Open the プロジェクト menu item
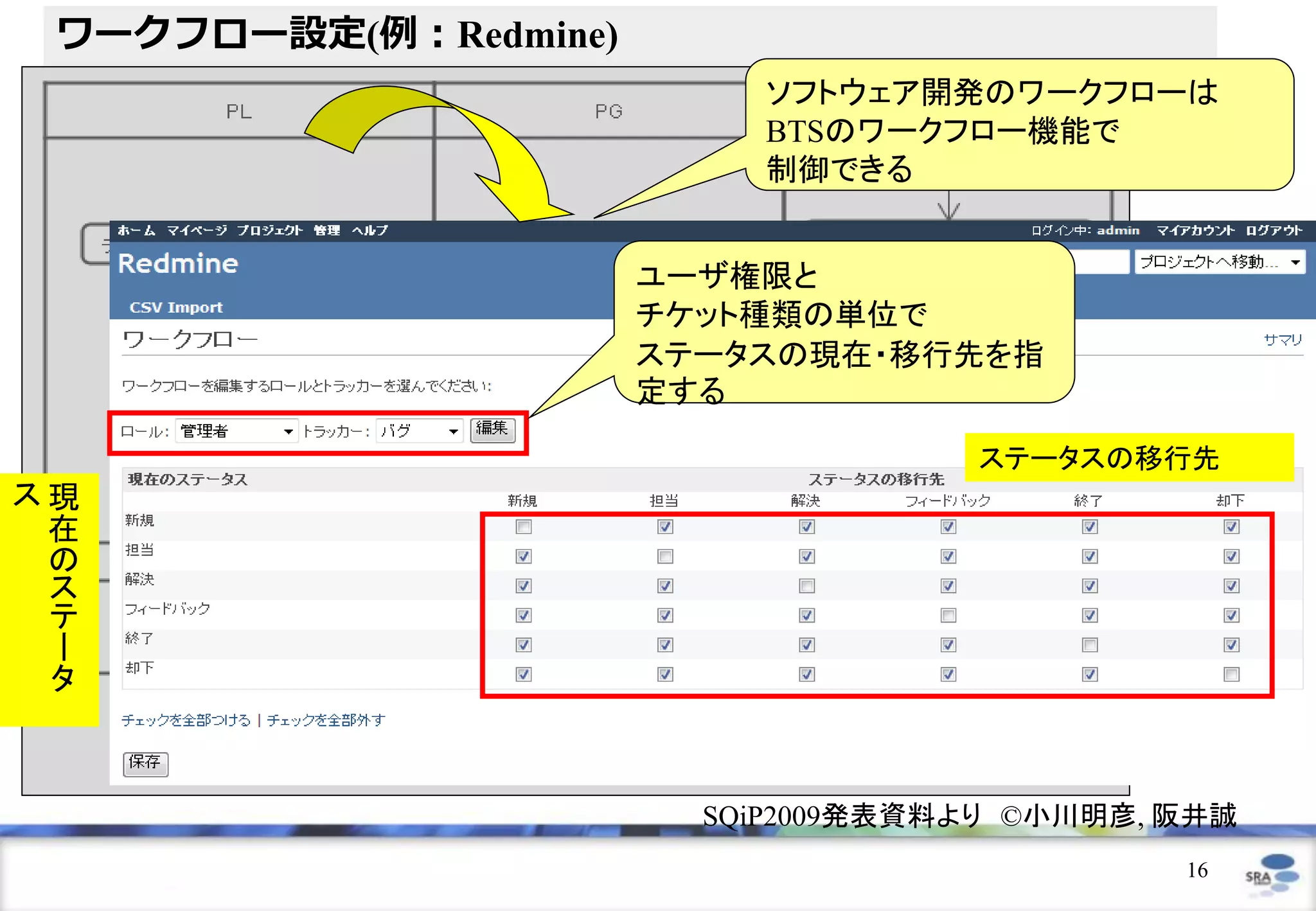 [x=269, y=230]
